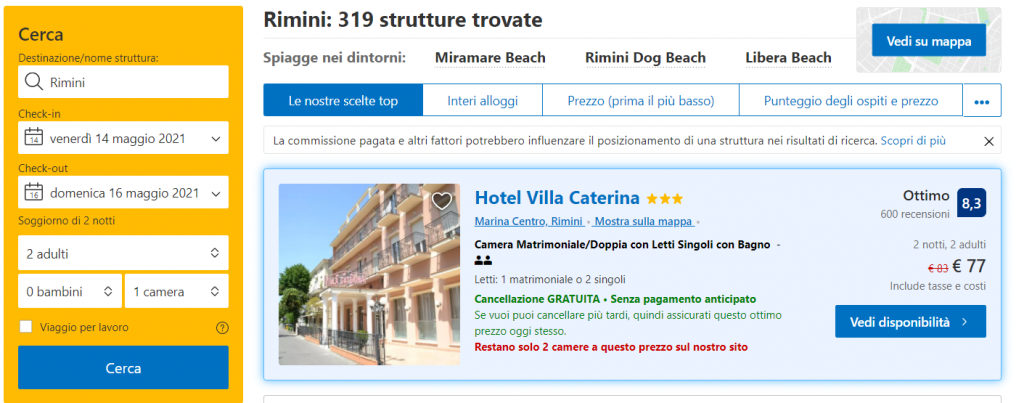Change the 0 bambini selector

(70, 291)
